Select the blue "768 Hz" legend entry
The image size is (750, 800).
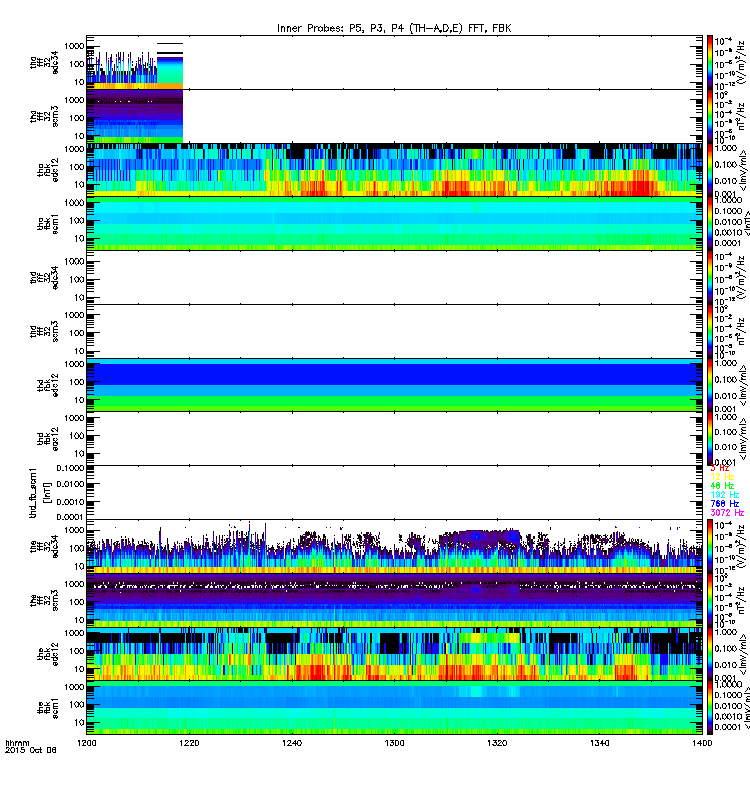coord(724,504)
